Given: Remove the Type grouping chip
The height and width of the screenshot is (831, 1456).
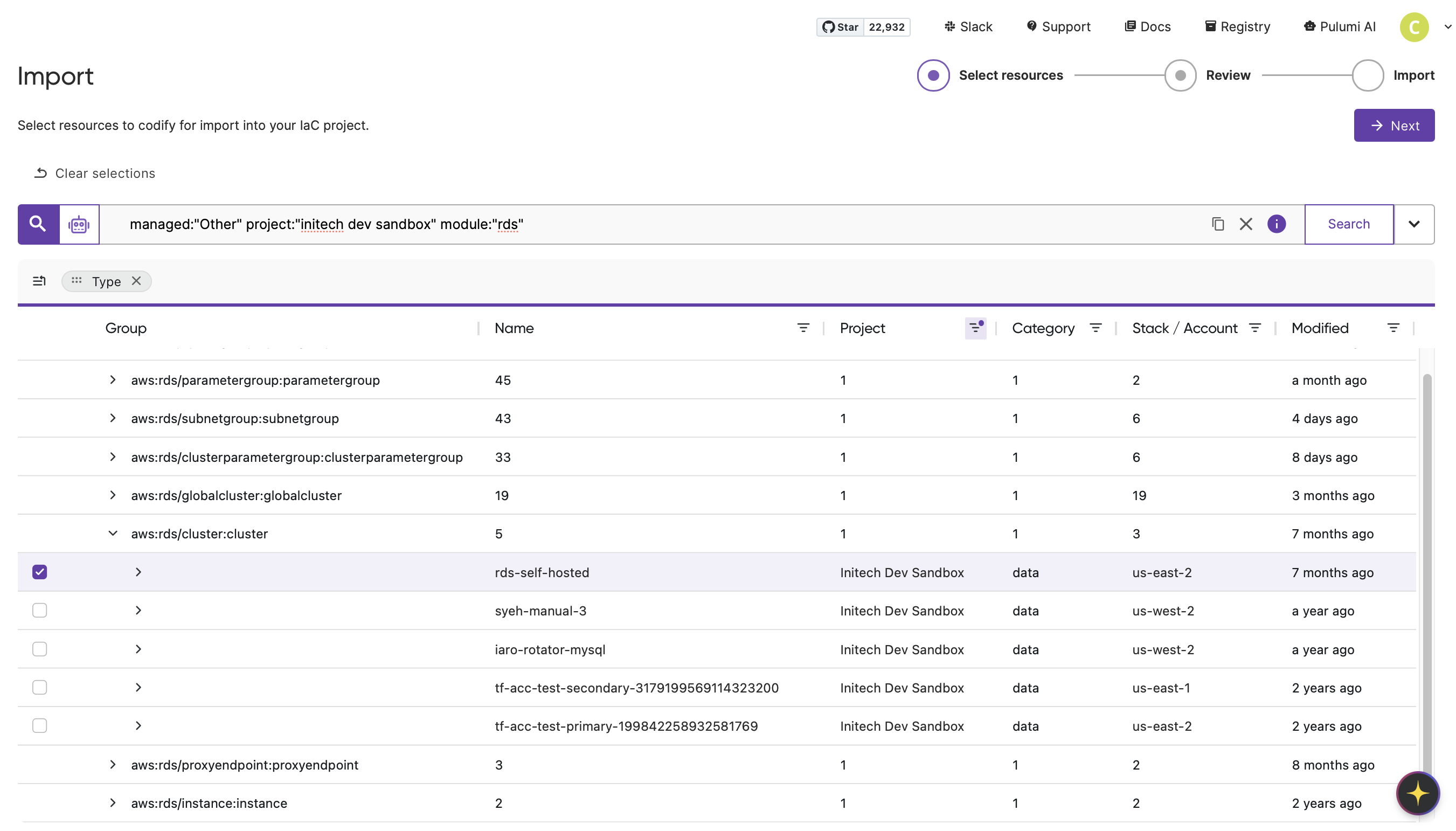Looking at the screenshot, I should [136, 281].
